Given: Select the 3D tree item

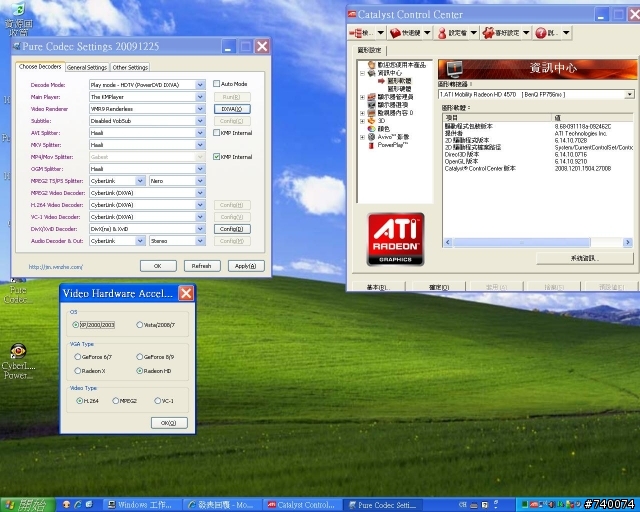Looking at the screenshot, I should (x=381, y=121).
